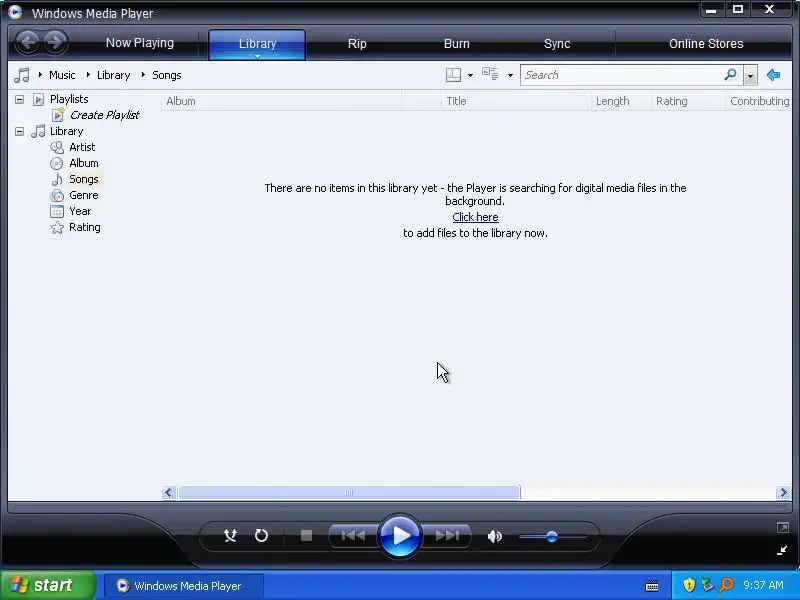
Task: Collapse the Playlists tree node
Action: coord(19,99)
